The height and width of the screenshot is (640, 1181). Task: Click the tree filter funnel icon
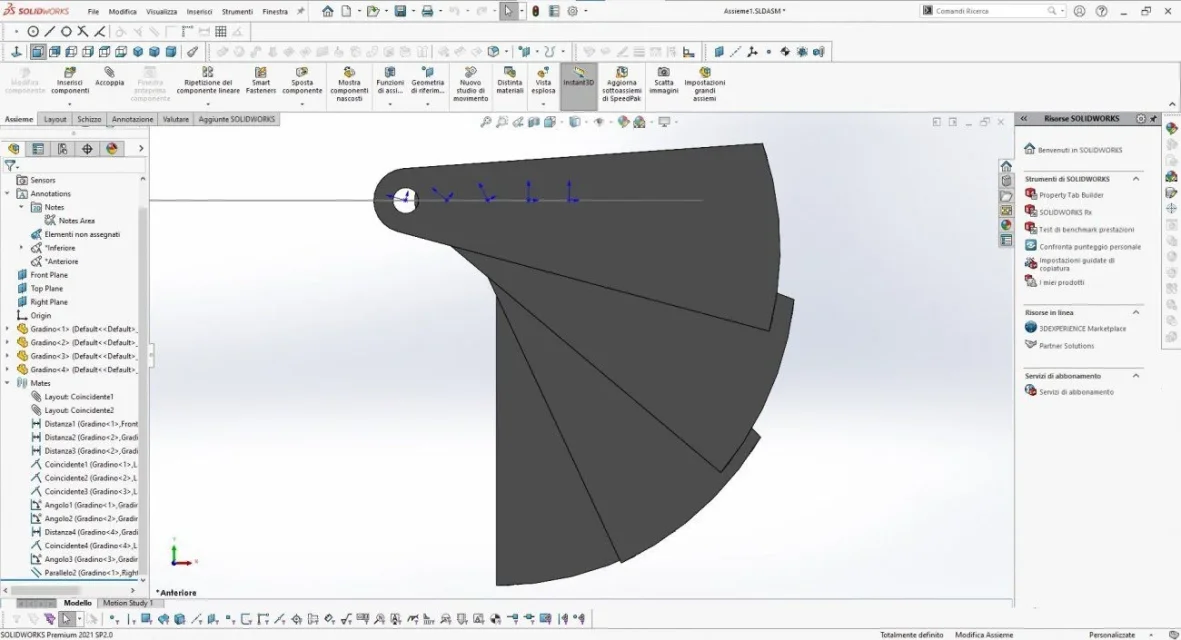click(10, 166)
